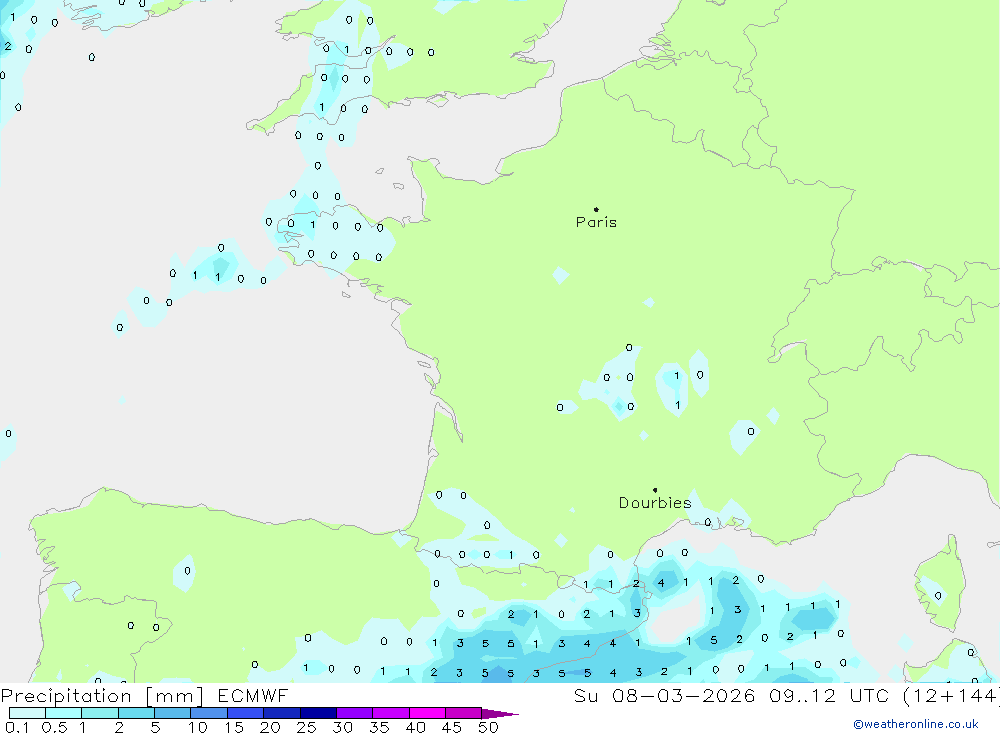Screen dimensions: 1000x733
Task: Click the over-50 mm legend arrow tip
Action: pos(500,714)
